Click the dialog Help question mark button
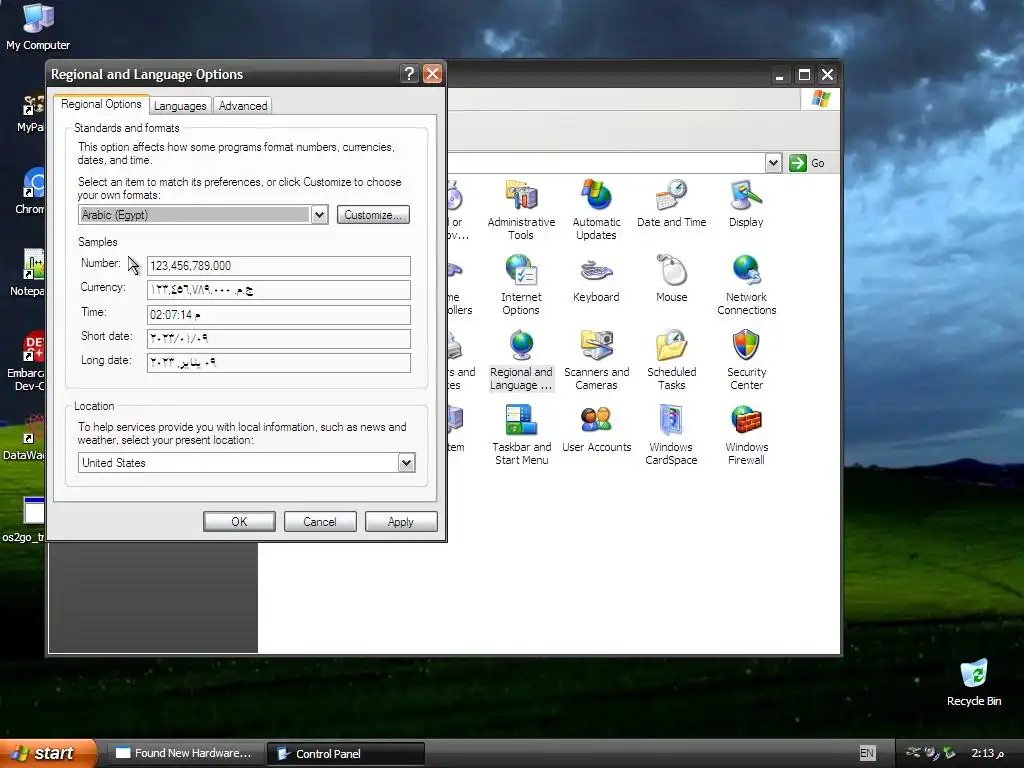This screenshot has height=768, width=1024. 409,74
